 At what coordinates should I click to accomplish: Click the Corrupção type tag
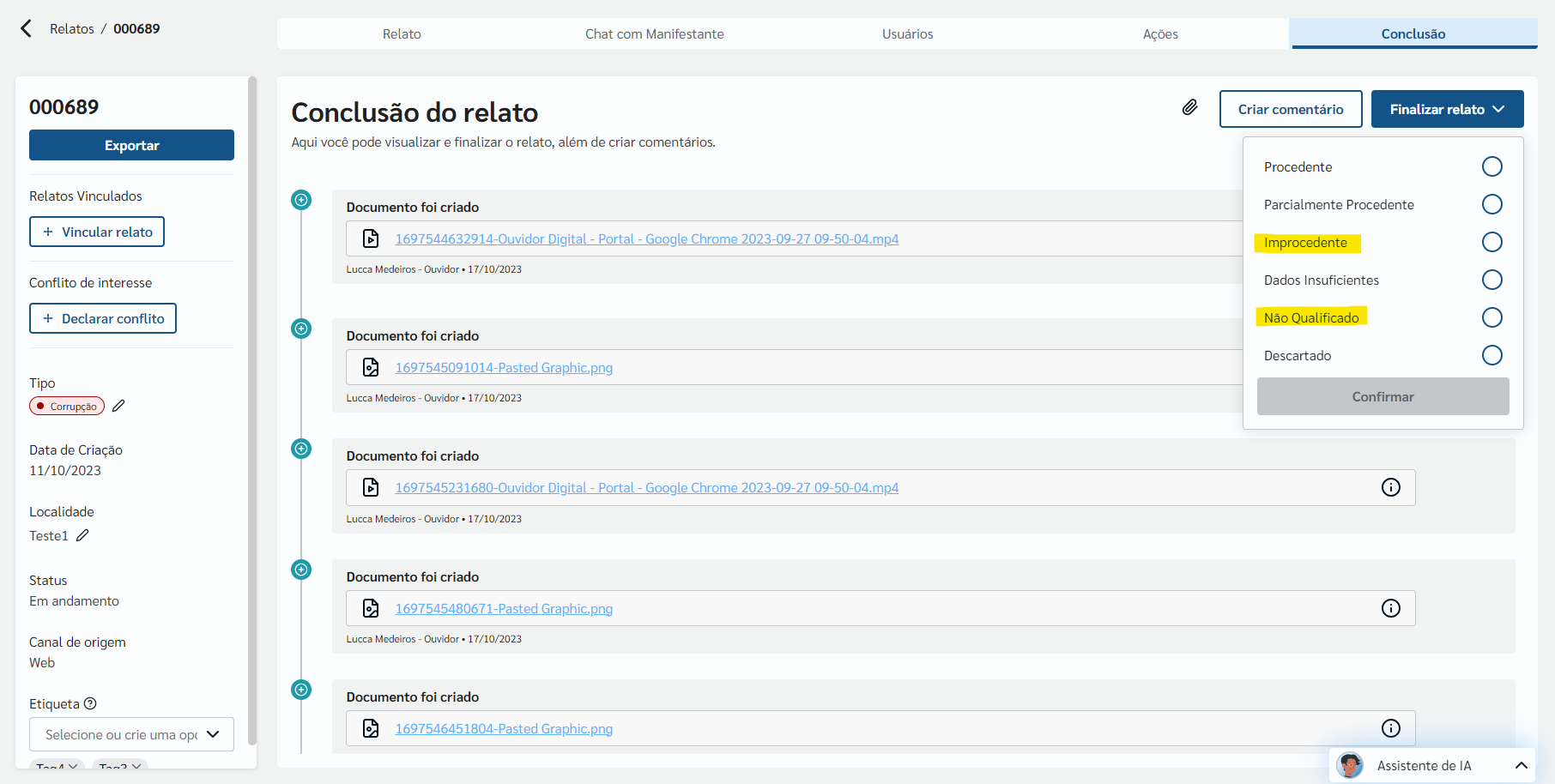67,406
